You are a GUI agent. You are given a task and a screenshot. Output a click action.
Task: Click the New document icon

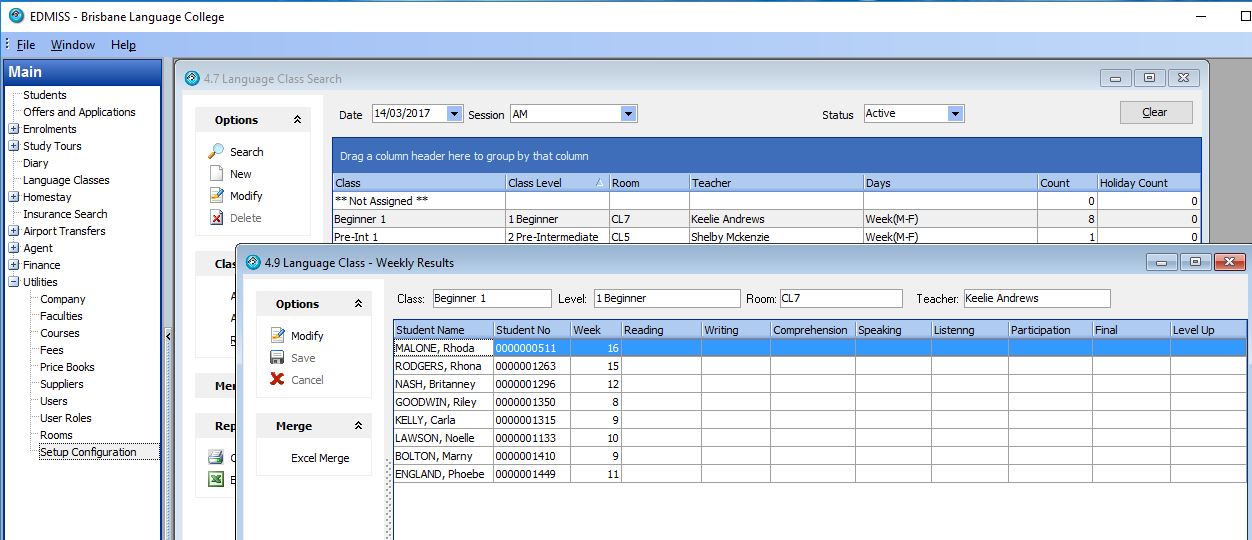pyautogui.click(x=216, y=174)
